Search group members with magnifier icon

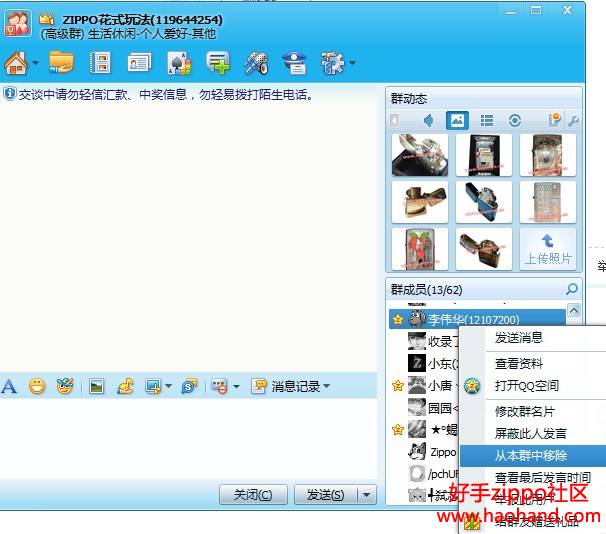pos(572,289)
